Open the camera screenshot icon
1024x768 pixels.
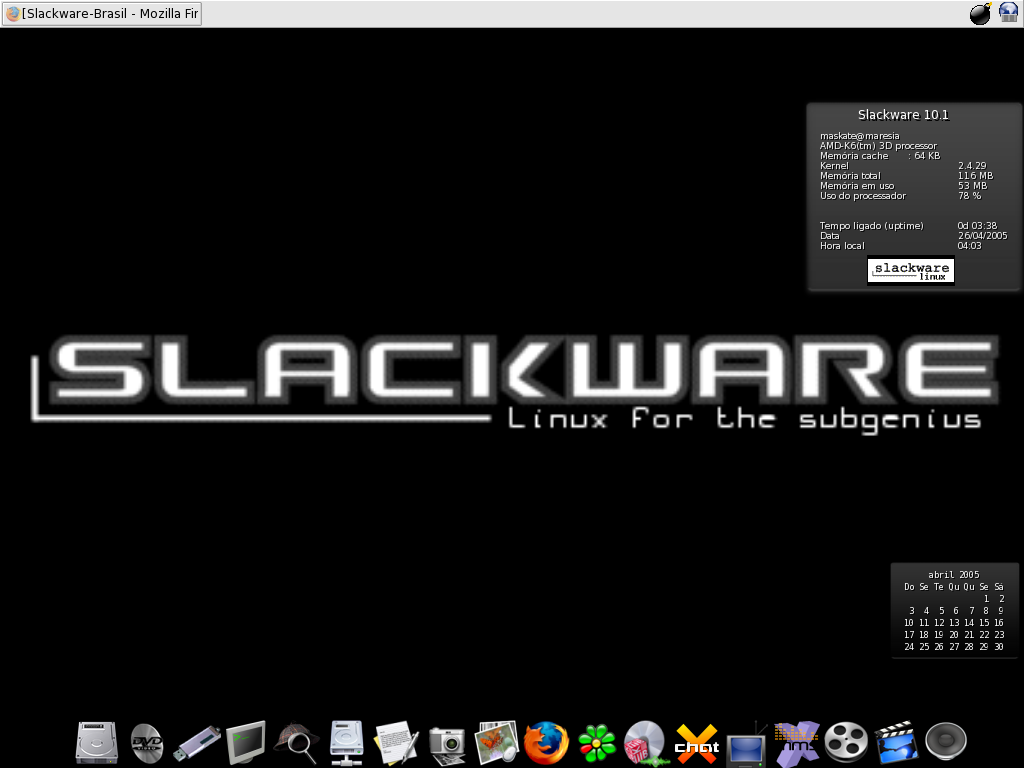tap(447, 744)
